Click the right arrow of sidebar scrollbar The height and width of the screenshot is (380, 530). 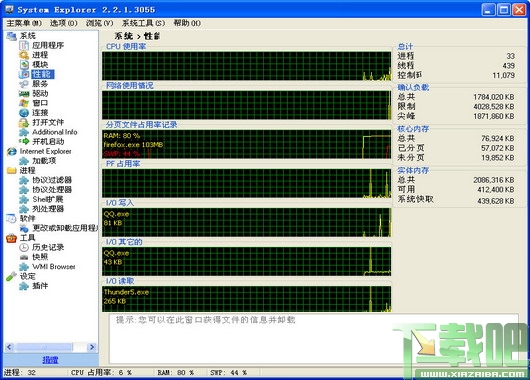coord(92,347)
